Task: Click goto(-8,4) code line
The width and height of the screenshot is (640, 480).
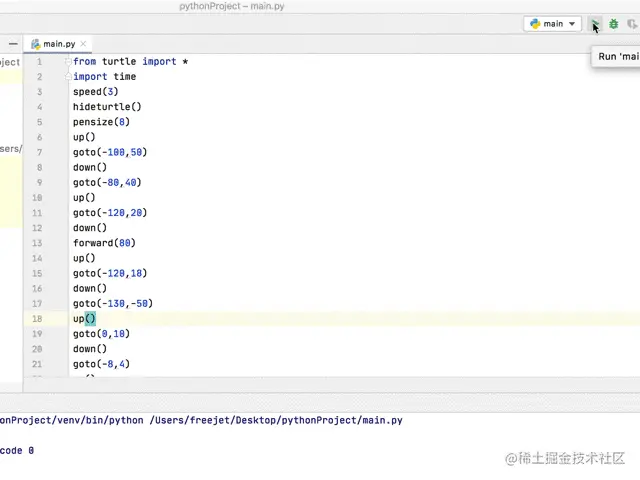Action: 101,364
